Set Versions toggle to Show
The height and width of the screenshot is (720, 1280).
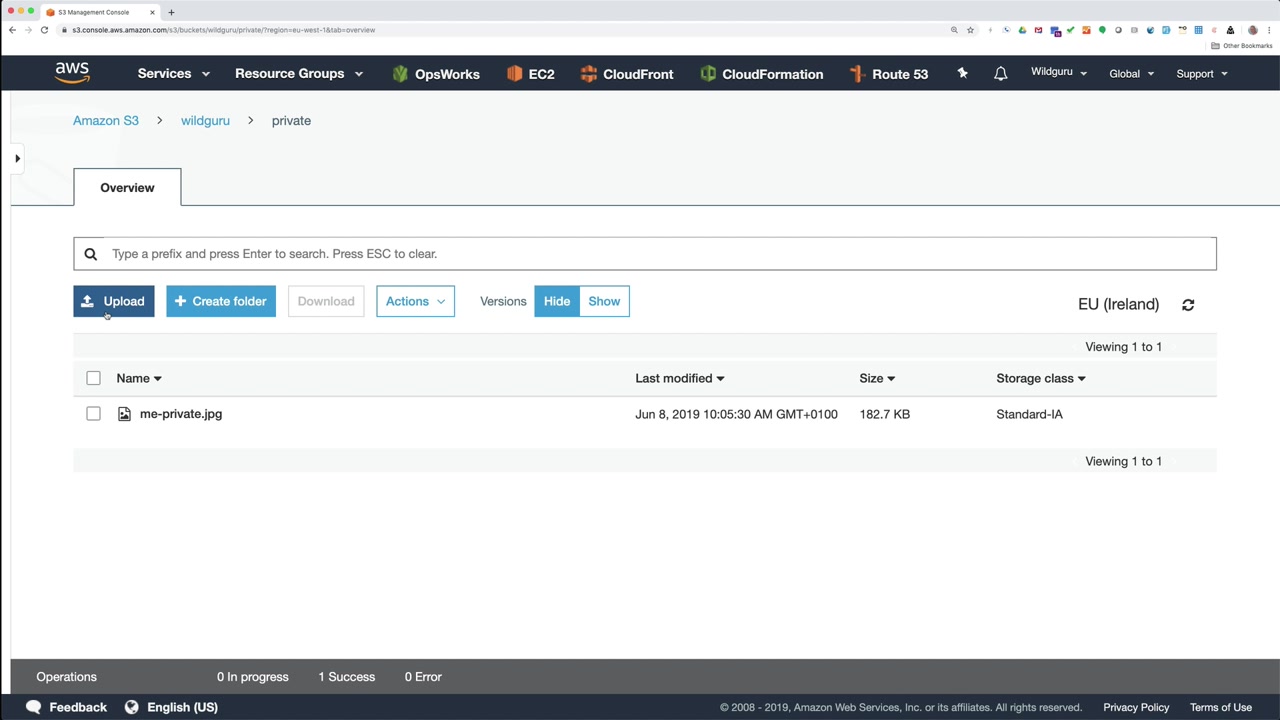(x=604, y=301)
